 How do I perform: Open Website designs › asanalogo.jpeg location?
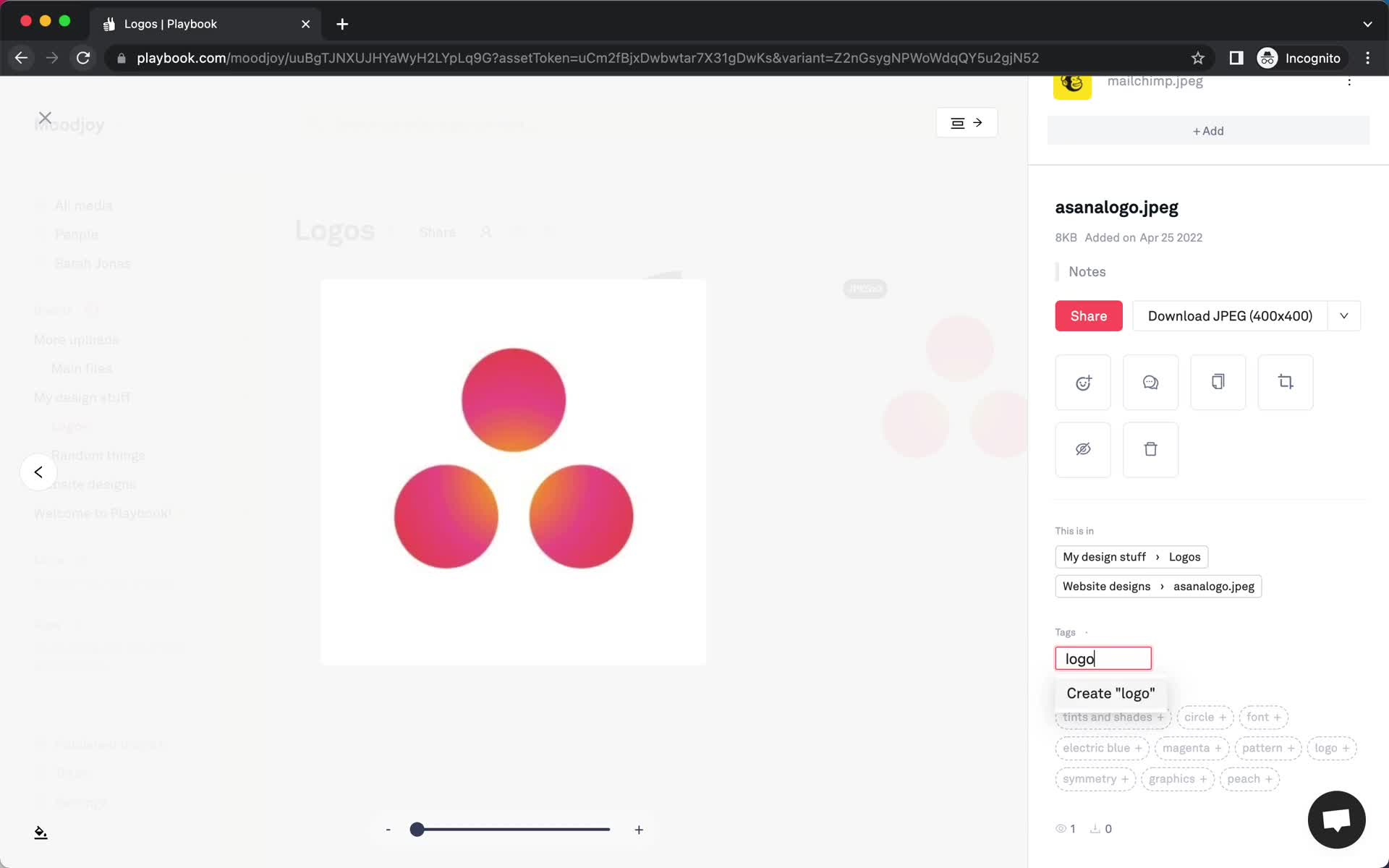[1158, 587]
